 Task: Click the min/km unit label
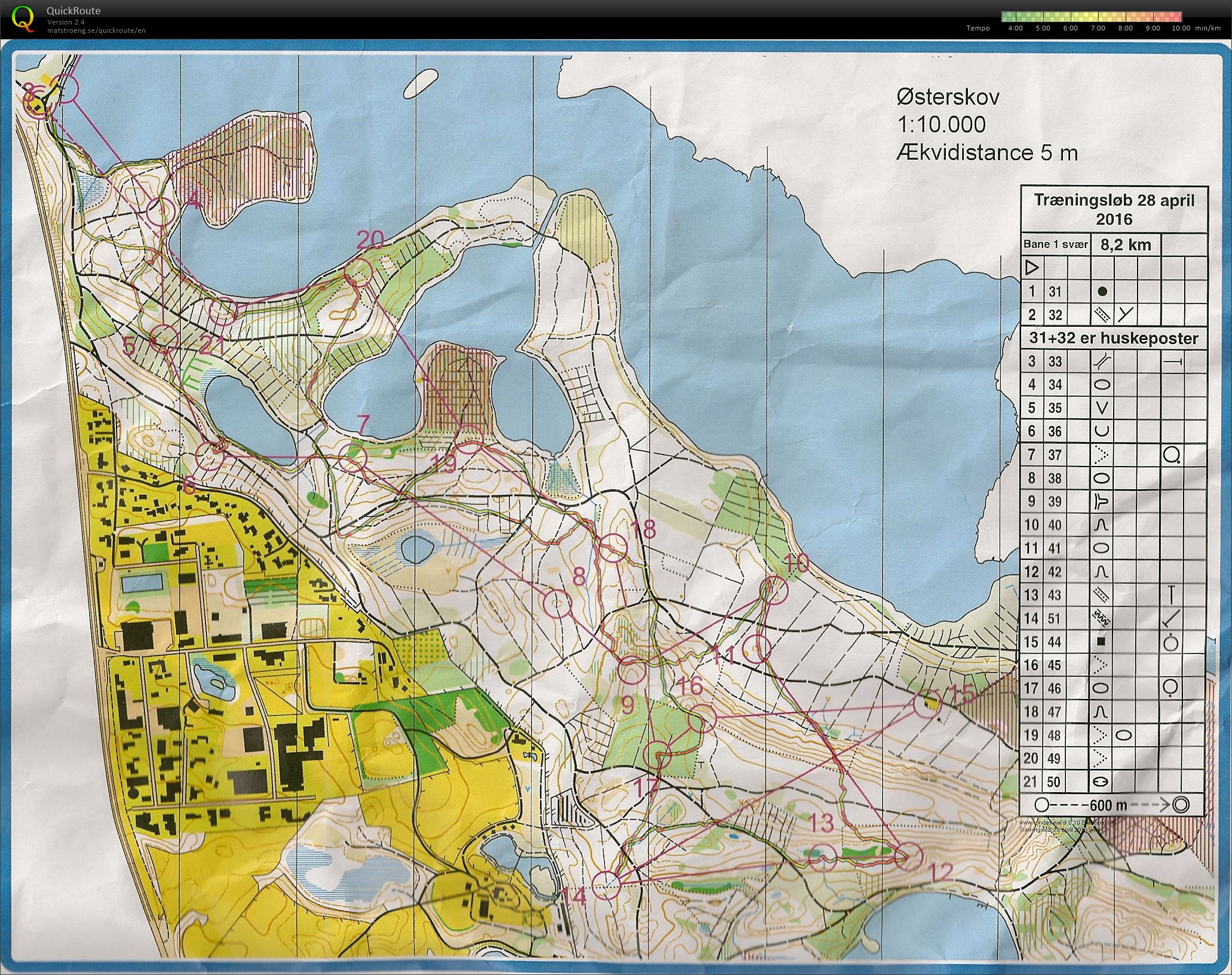point(1208,28)
